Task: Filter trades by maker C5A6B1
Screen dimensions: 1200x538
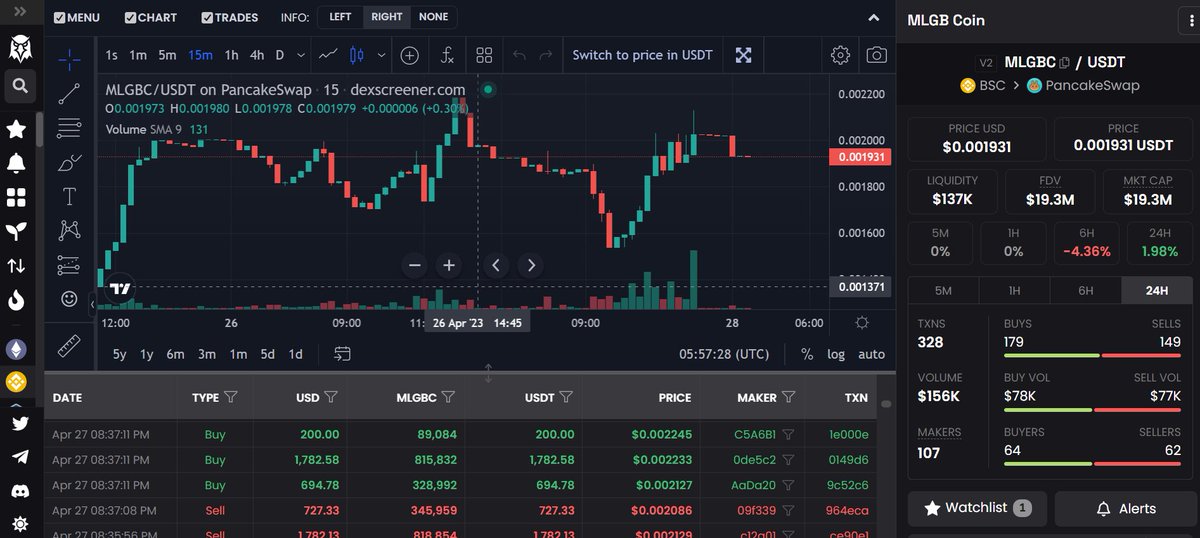Action: tap(788, 434)
